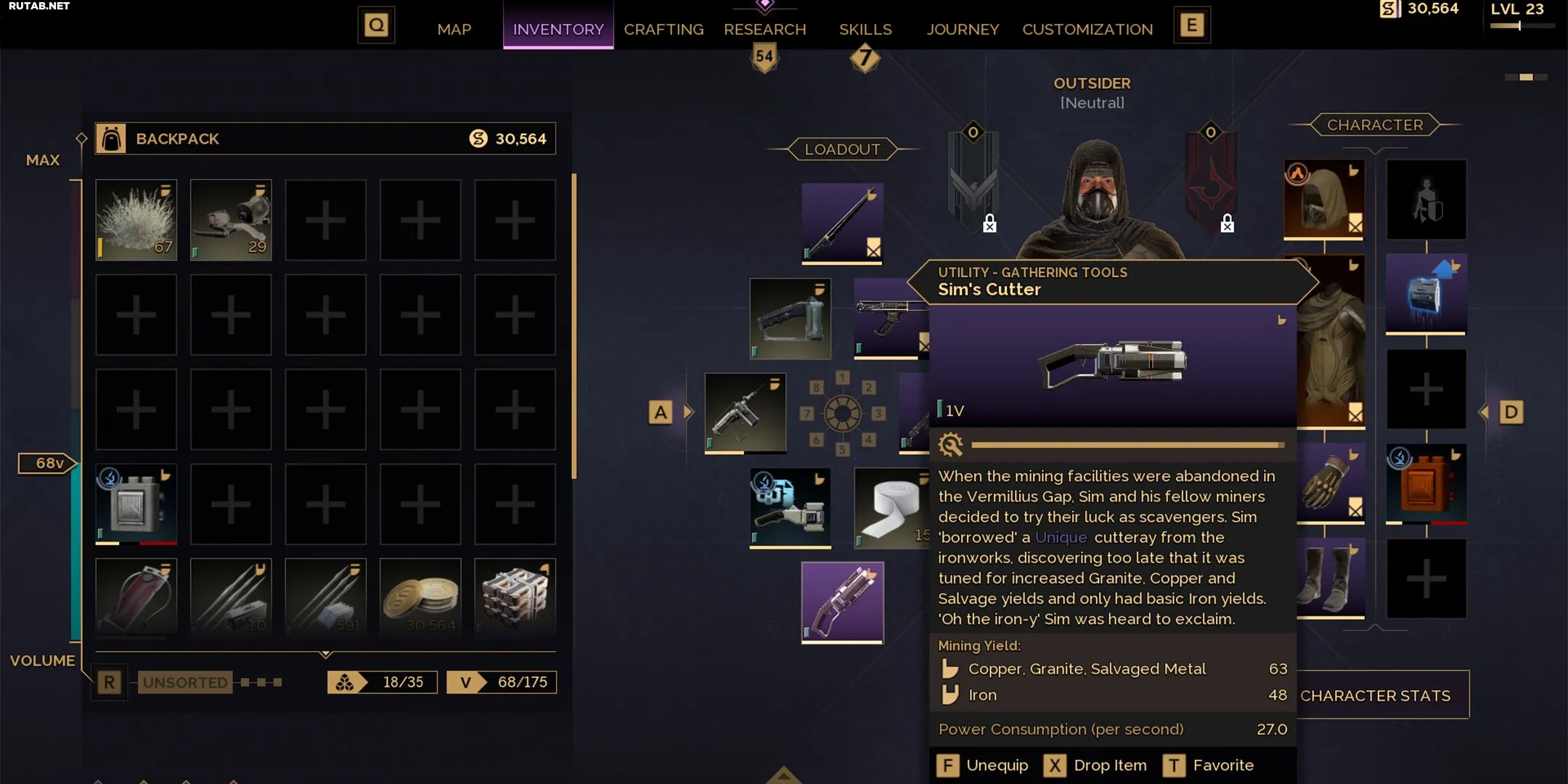The image size is (1568, 784).
Task: Click the backpack vertical scrollbar
Action: 574,327
